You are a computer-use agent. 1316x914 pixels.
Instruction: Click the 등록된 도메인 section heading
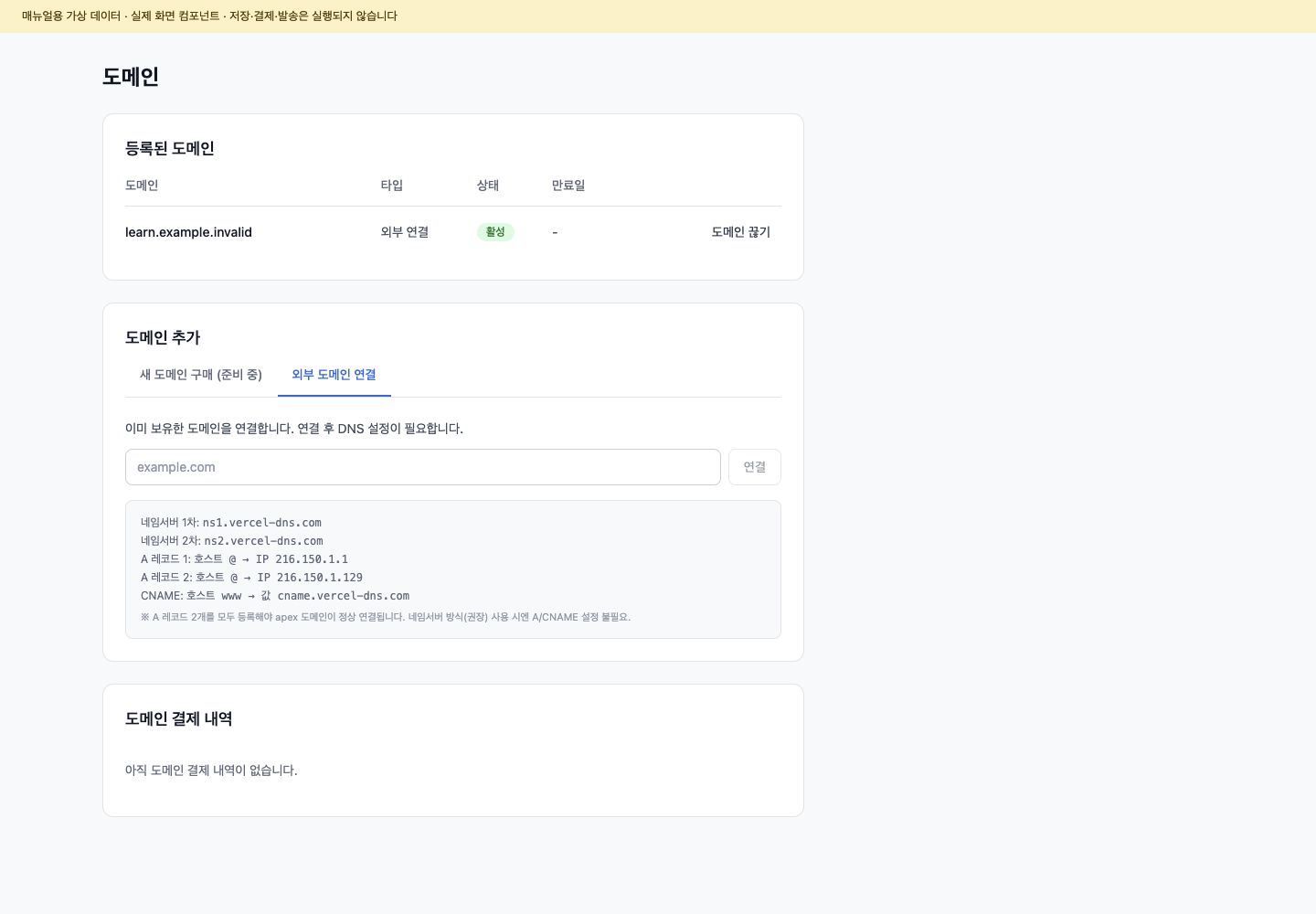[x=170, y=148]
